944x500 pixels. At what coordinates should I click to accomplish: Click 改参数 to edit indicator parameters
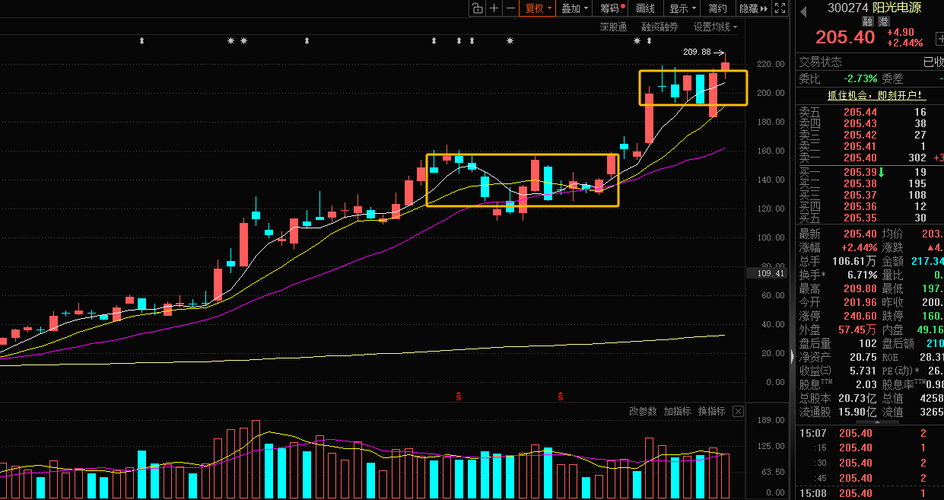[x=643, y=412]
